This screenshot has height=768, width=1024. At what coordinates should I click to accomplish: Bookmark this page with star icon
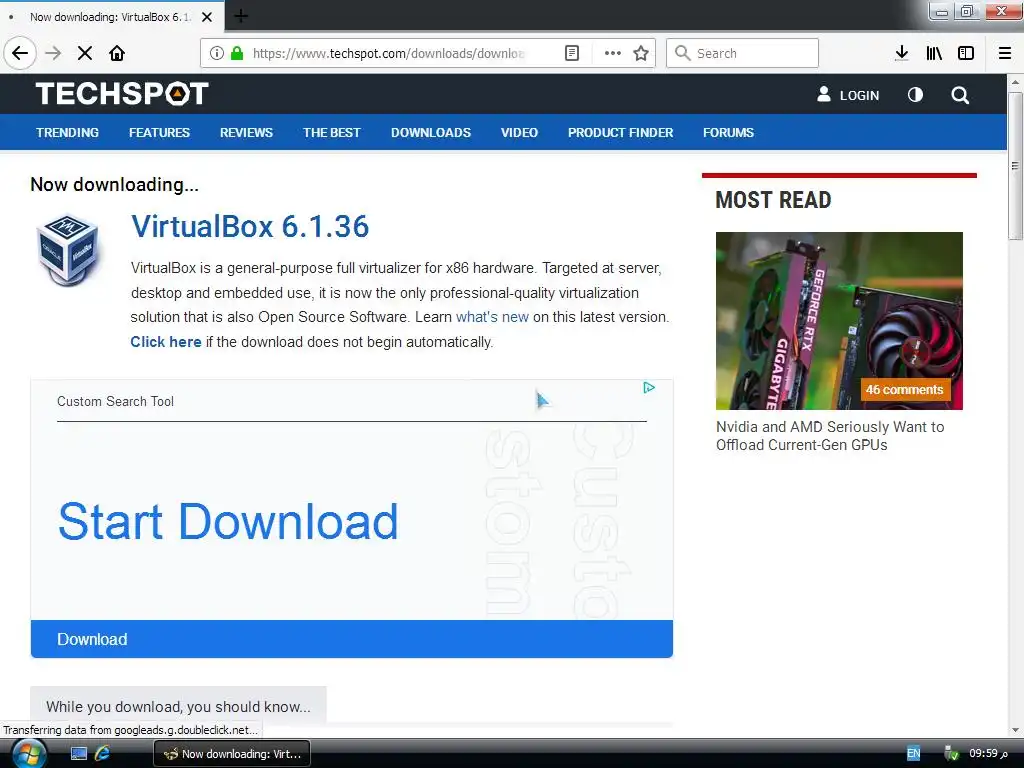pyautogui.click(x=641, y=53)
